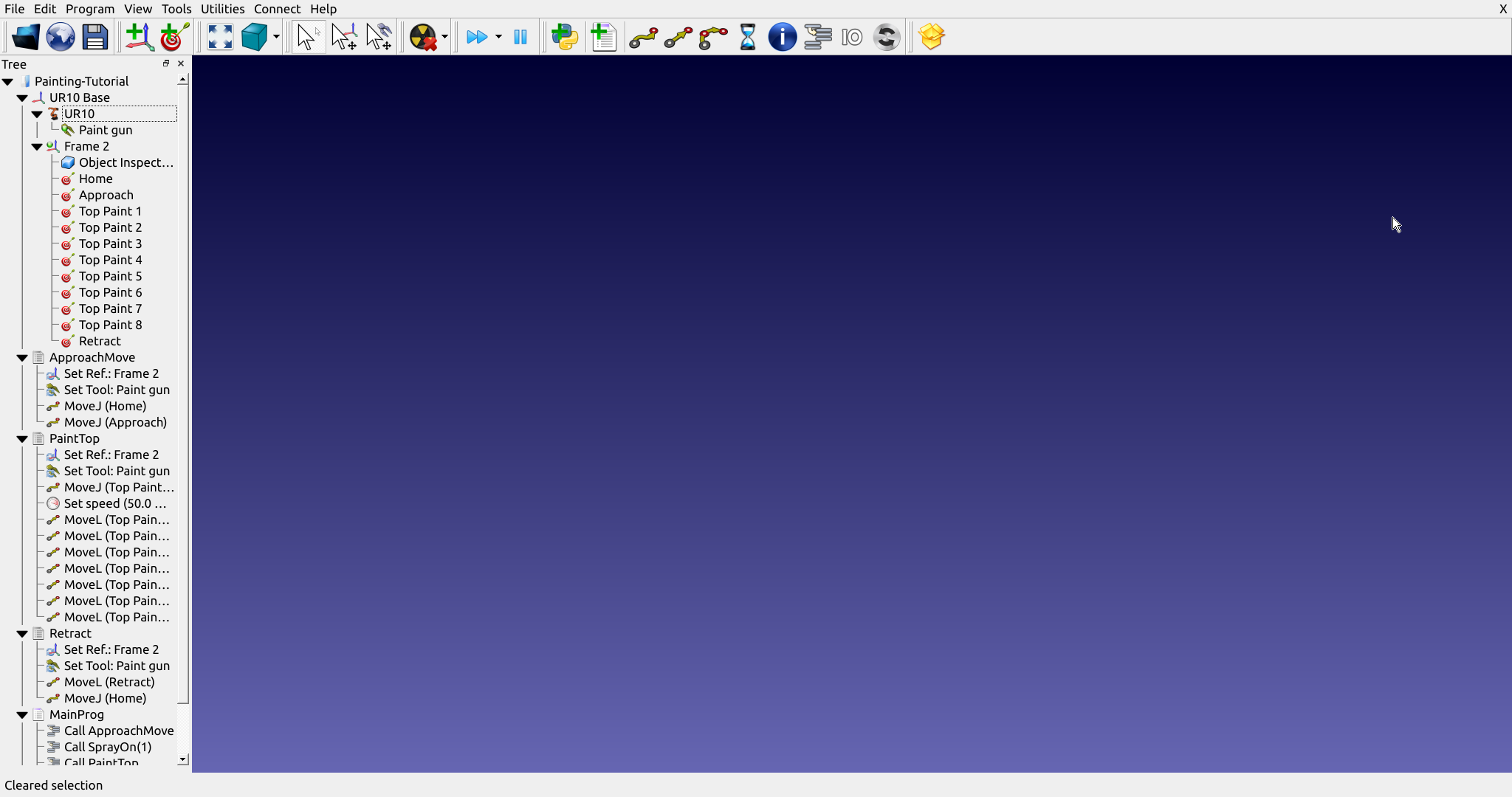This screenshot has width=1512, height=797.
Task: Open the isometric view cube dropdown arrow
Action: (x=276, y=36)
